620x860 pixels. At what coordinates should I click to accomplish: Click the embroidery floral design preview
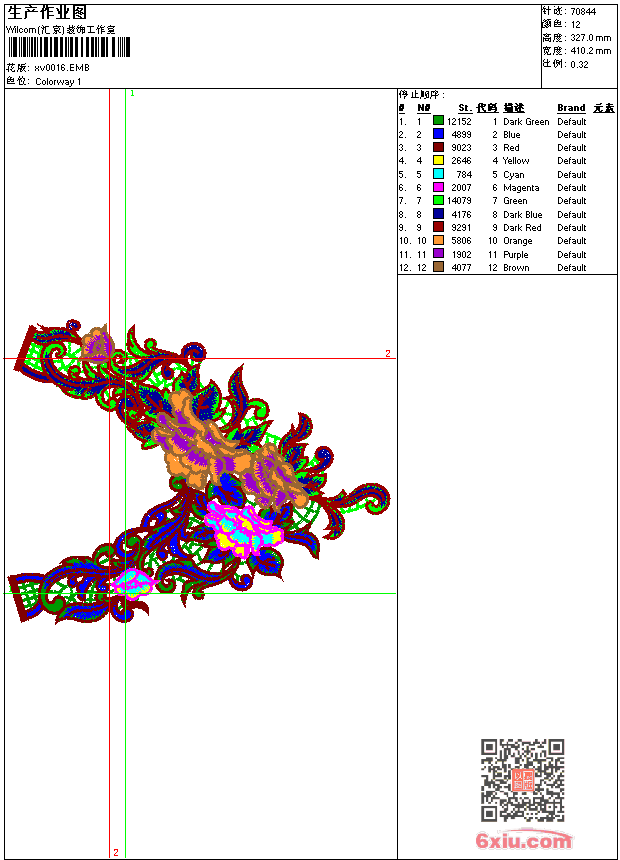[x=199, y=472]
